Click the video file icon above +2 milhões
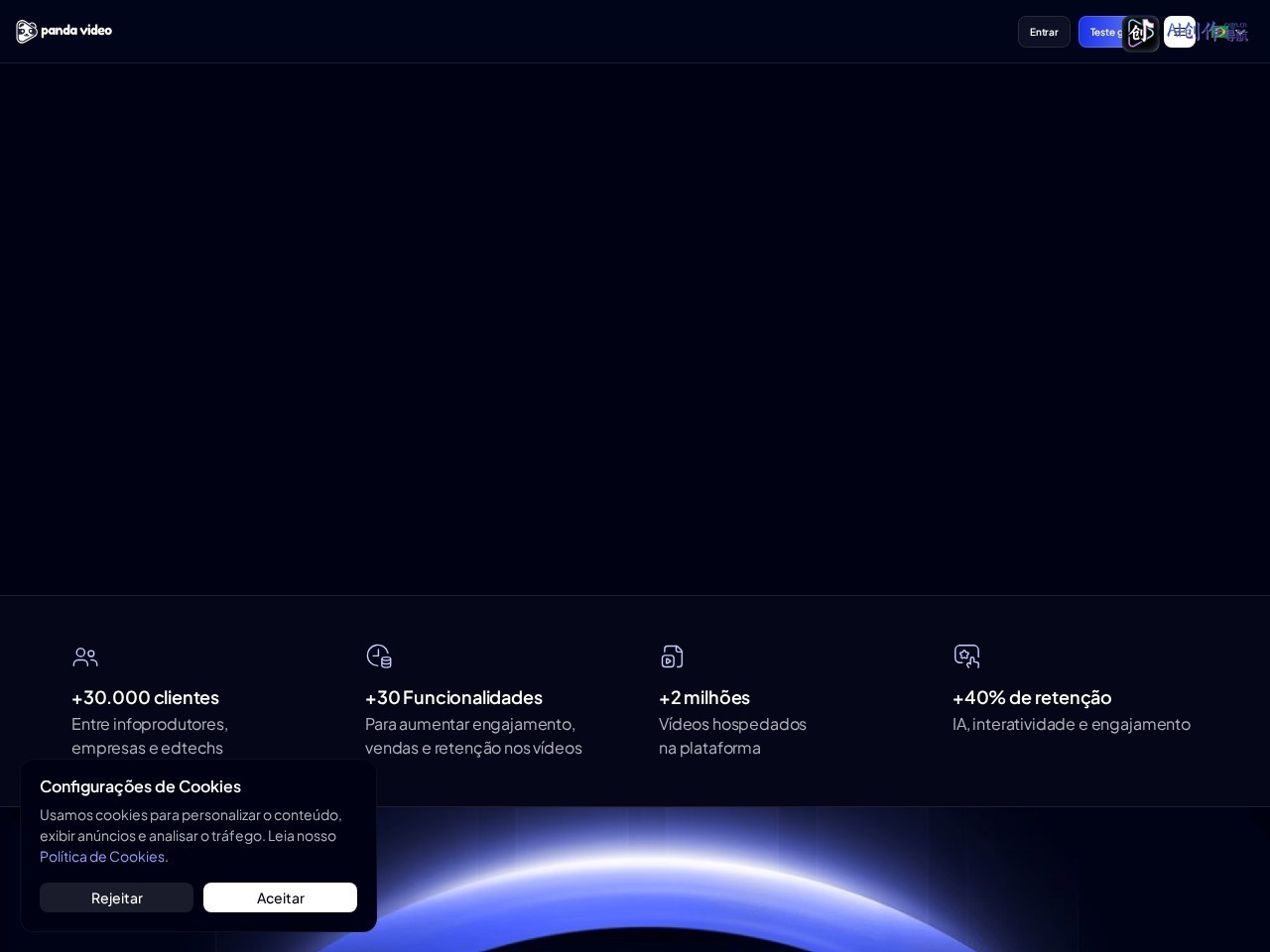The width and height of the screenshot is (1270, 952). coord(672,656)
